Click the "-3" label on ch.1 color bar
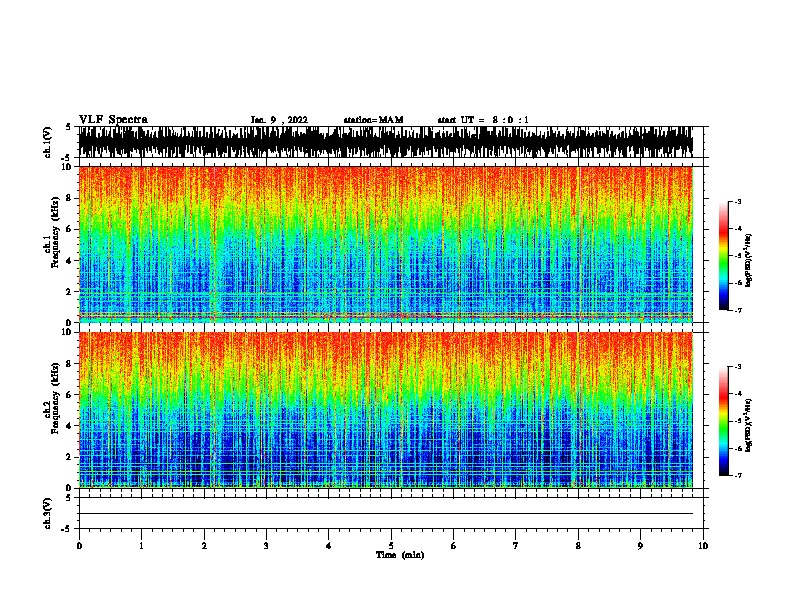Image resolution: width=792 pixels, height=612 pixels. point(738,201)
